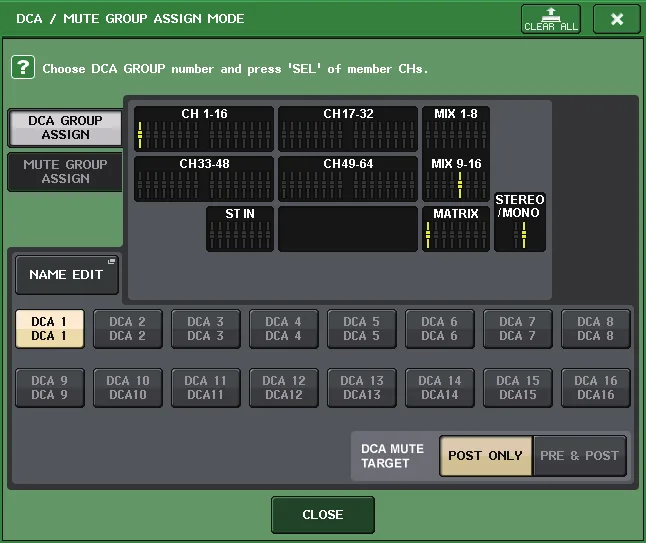
Task: Click the question mark help icon
Action: tap(23, 67)
